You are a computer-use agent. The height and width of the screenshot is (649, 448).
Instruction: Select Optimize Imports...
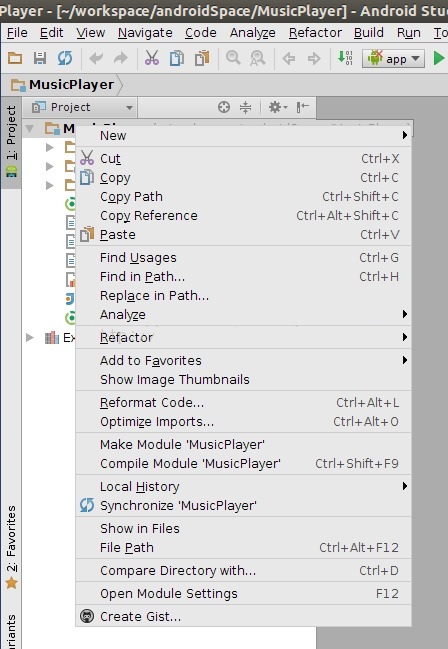[243, 422]
